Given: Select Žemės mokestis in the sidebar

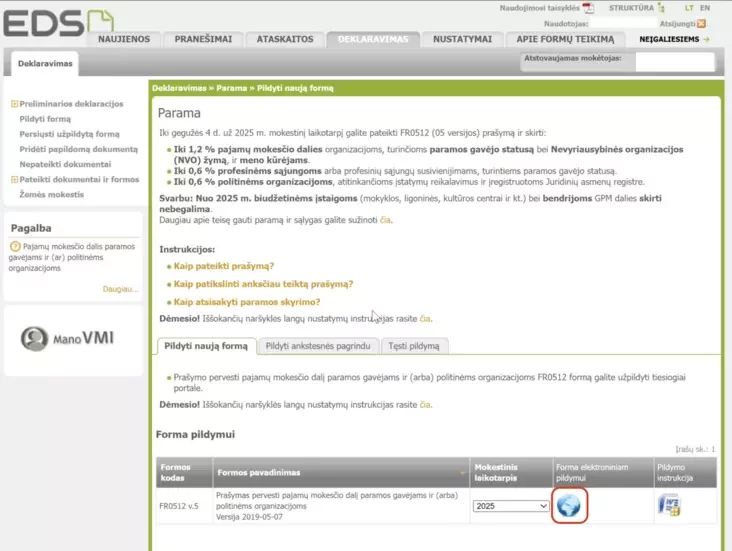Looking at the screenshot, I should point(51,194).
